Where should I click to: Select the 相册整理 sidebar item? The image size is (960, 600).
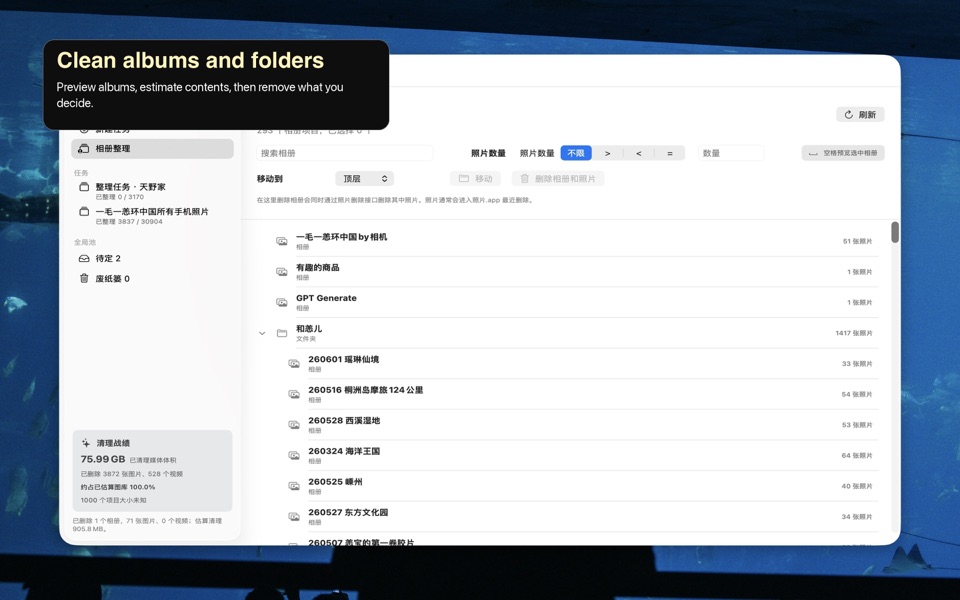(x=152, y=149)
